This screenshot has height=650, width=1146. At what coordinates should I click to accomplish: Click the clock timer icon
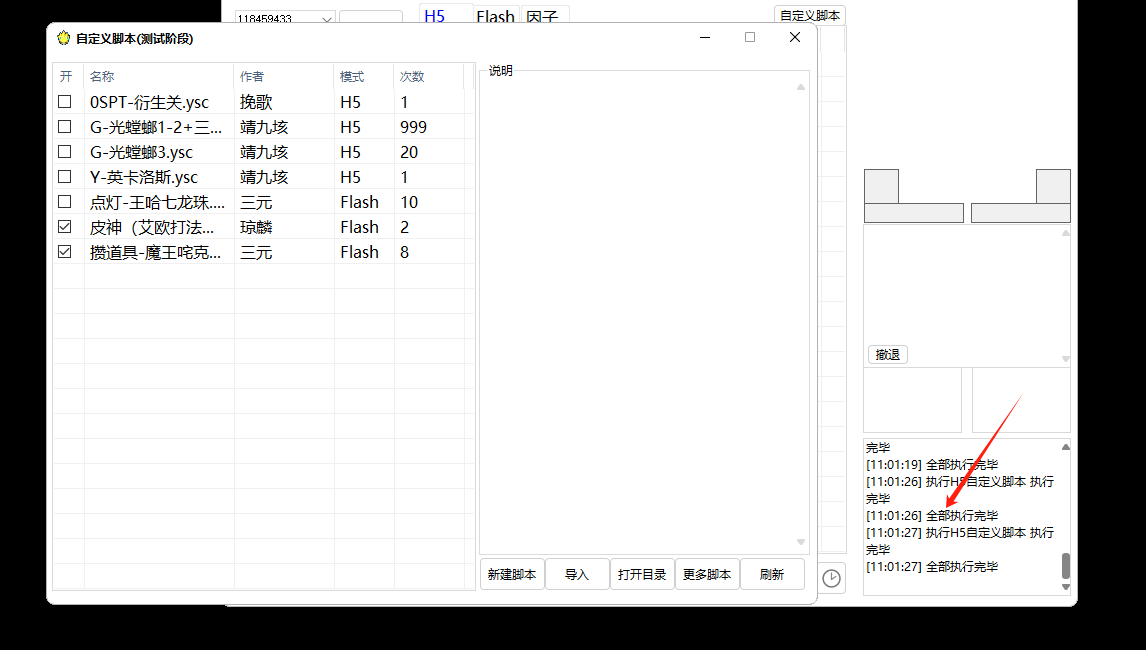[x=831, y=577]
